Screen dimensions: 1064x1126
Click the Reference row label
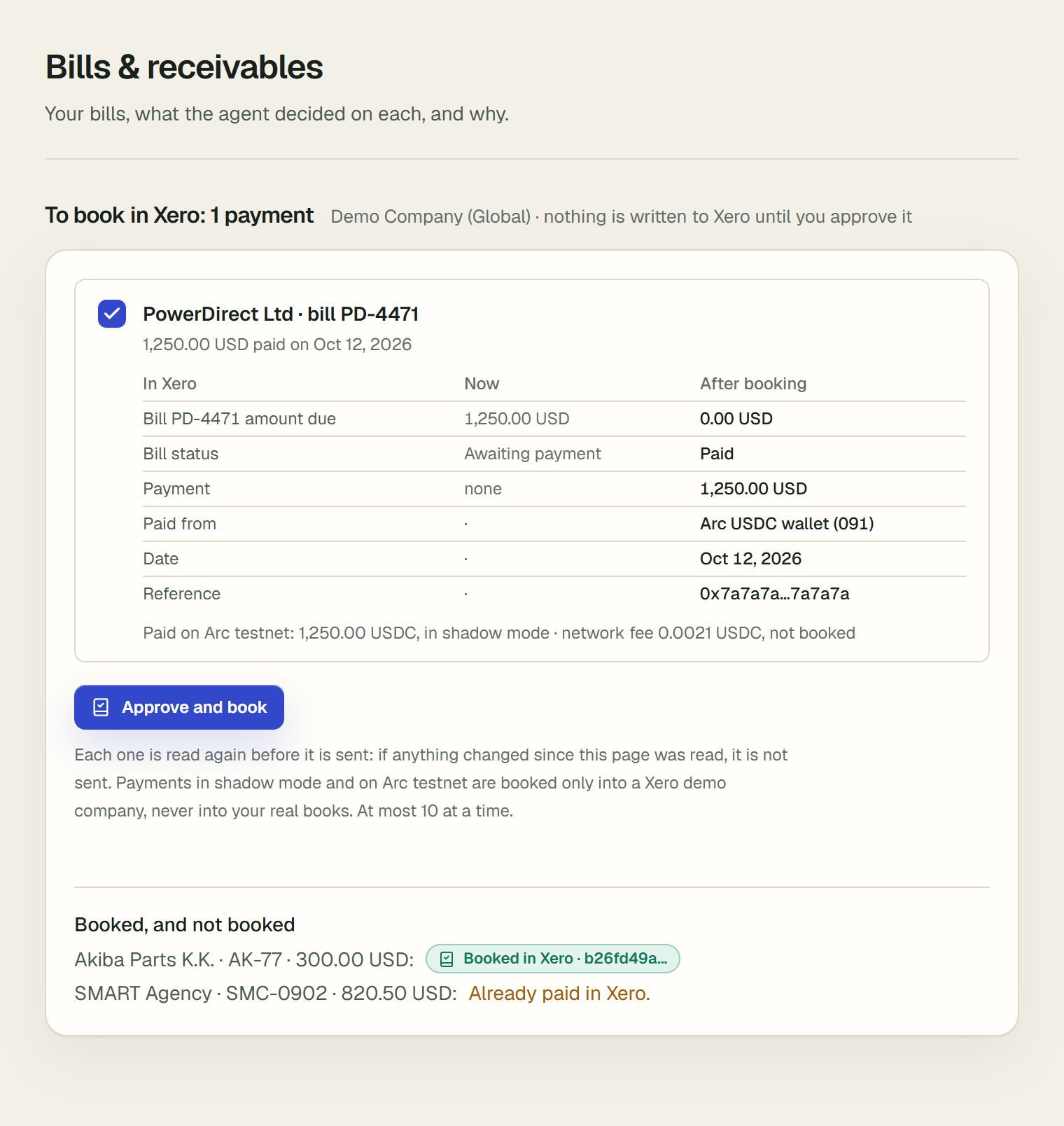coord(182,594)
